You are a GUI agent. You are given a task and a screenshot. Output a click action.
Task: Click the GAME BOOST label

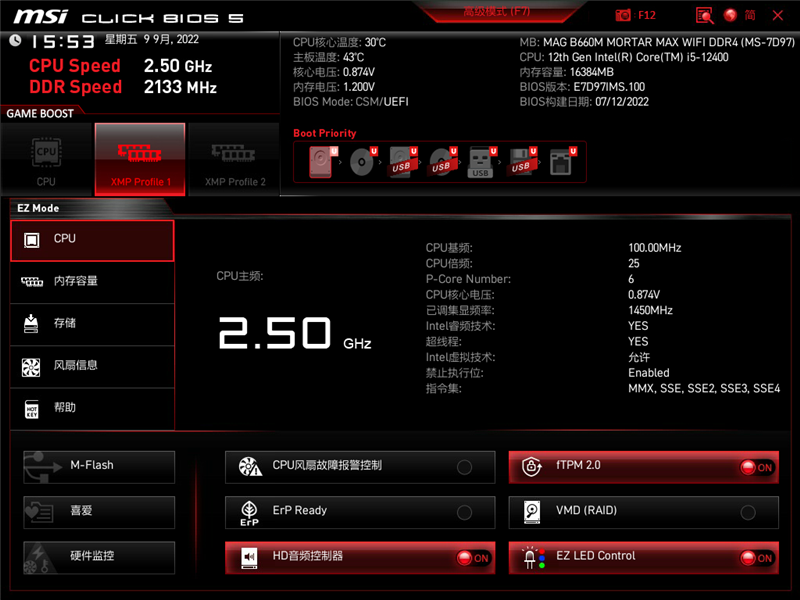pos(40,113)
